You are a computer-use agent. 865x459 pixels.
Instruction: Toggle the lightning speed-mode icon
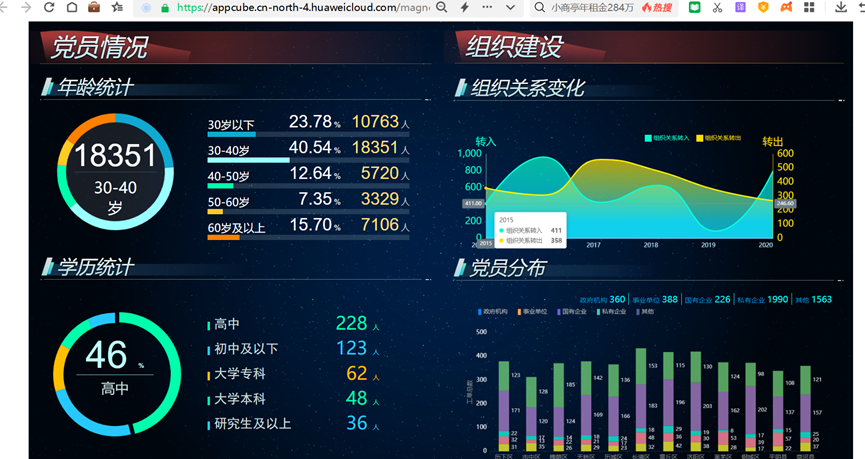click(x=464, y=7)
